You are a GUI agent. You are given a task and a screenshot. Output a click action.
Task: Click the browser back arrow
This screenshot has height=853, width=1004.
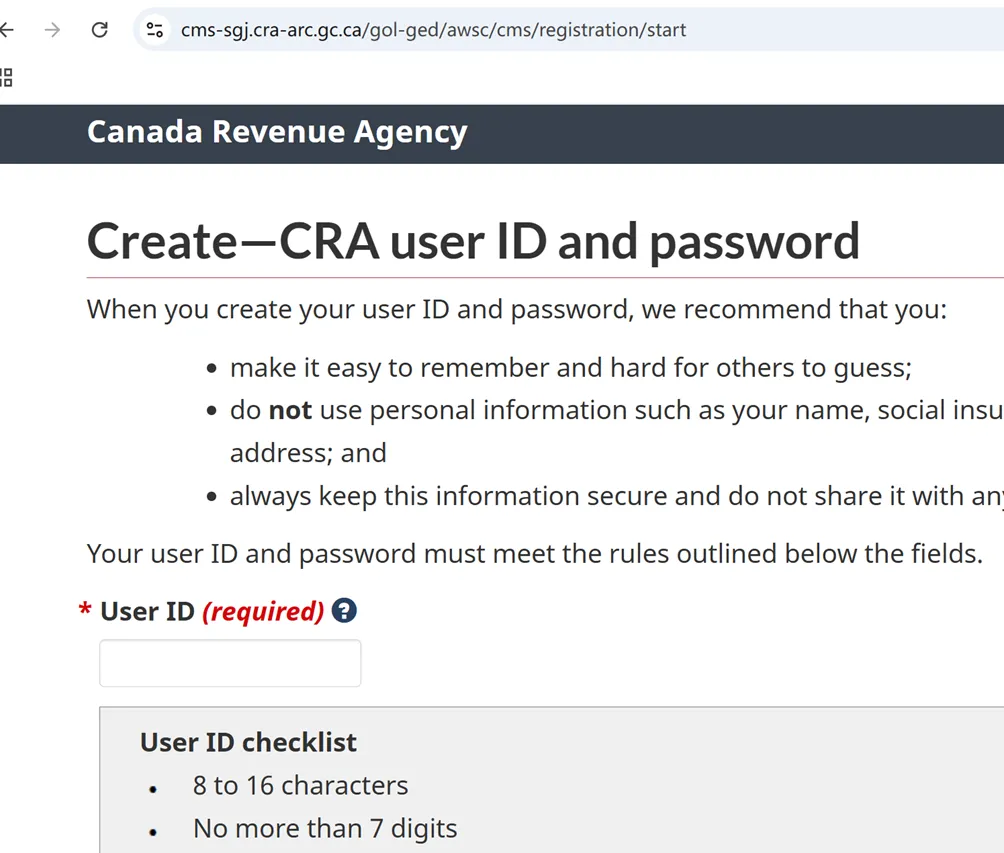coord(8,30)
